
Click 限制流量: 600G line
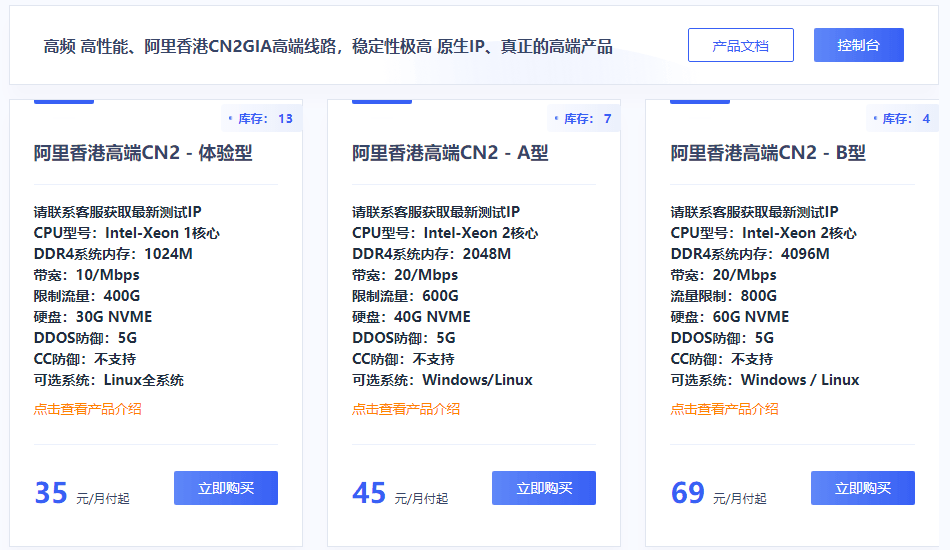(x=405, y=296)
